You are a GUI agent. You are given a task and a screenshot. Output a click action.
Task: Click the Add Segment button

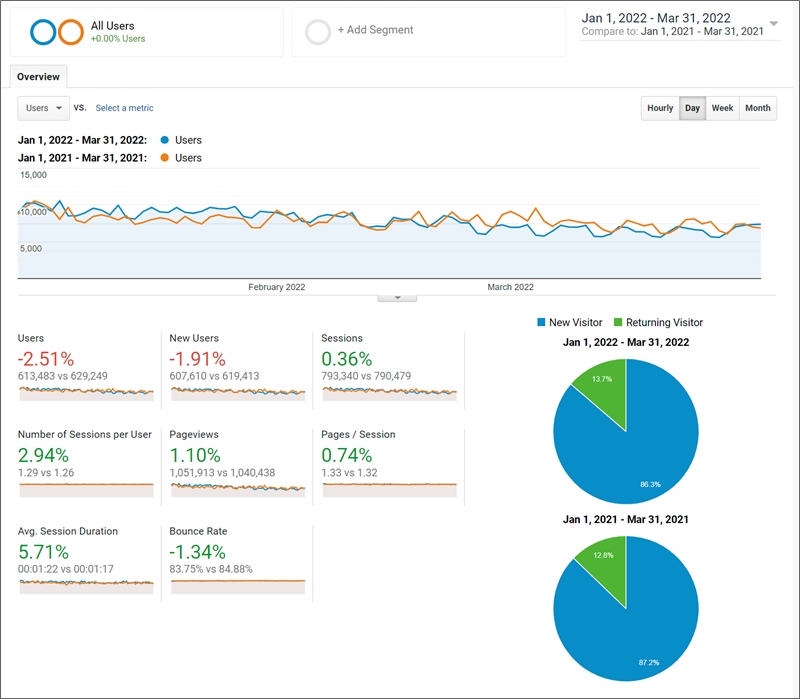click(x=375, y=30)
